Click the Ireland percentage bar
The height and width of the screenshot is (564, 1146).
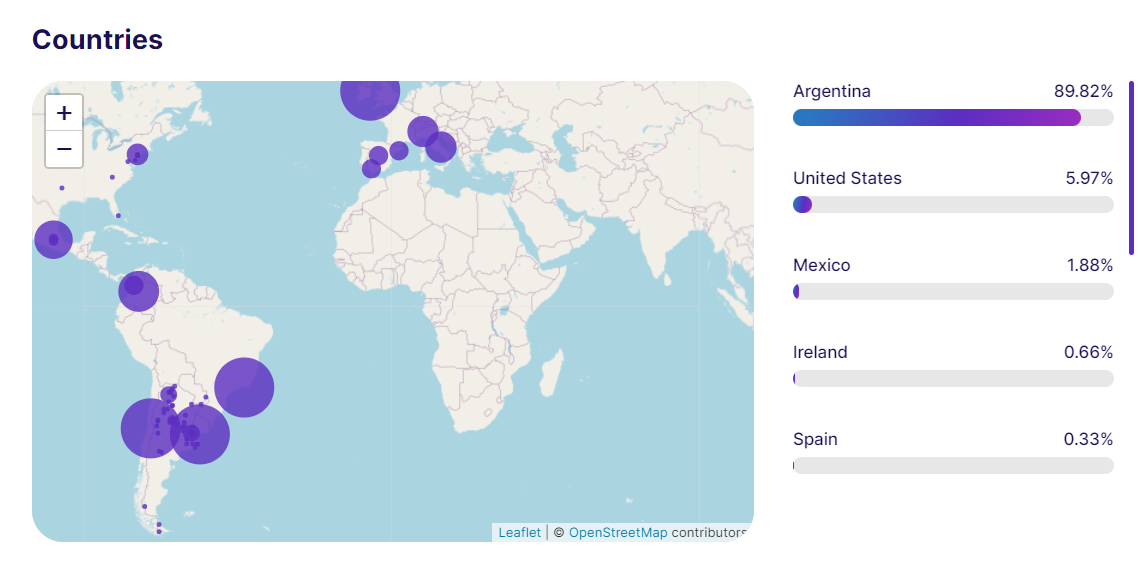click(x=953, y=378)
